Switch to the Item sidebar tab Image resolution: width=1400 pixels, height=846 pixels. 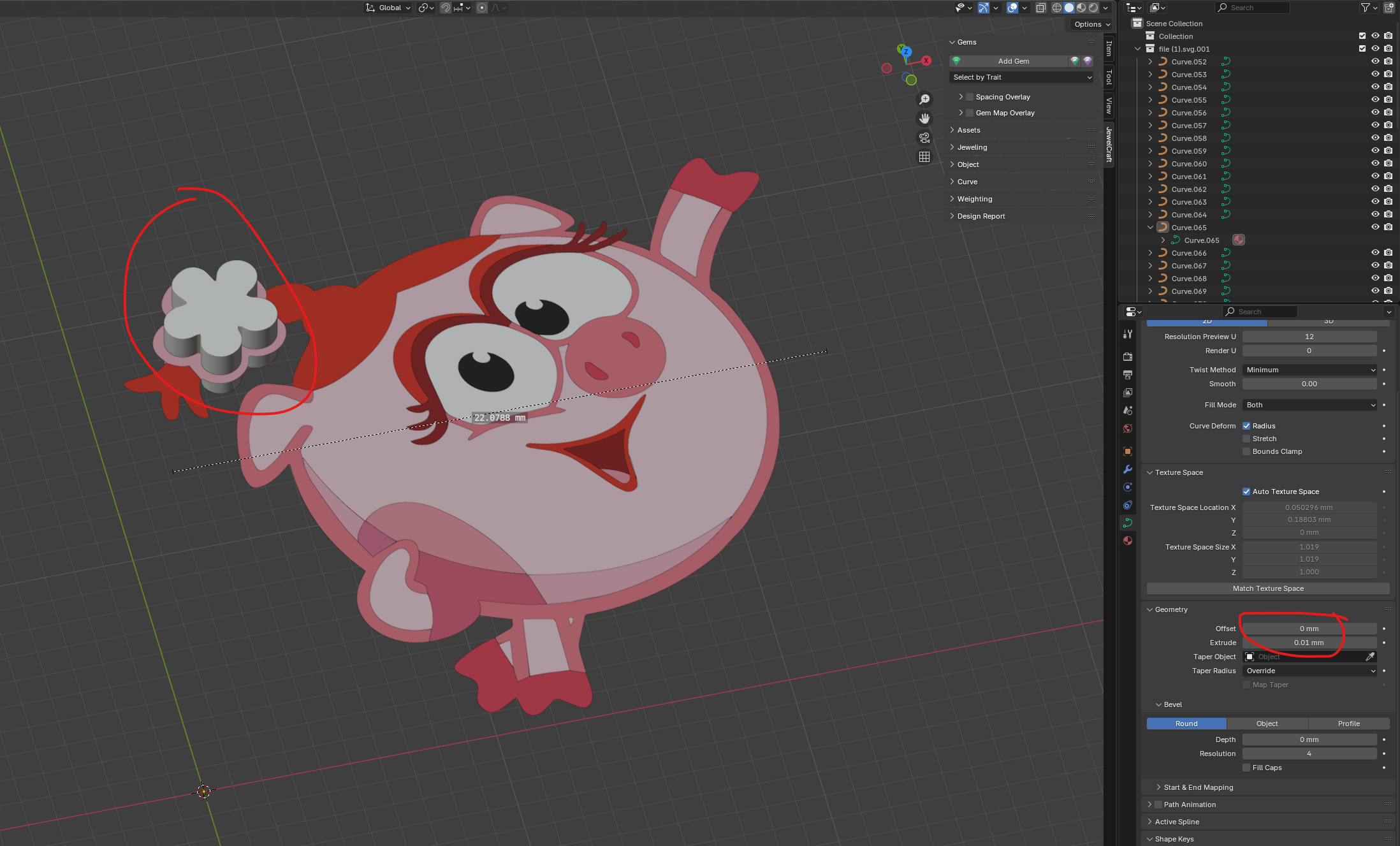click(1109, 48)
